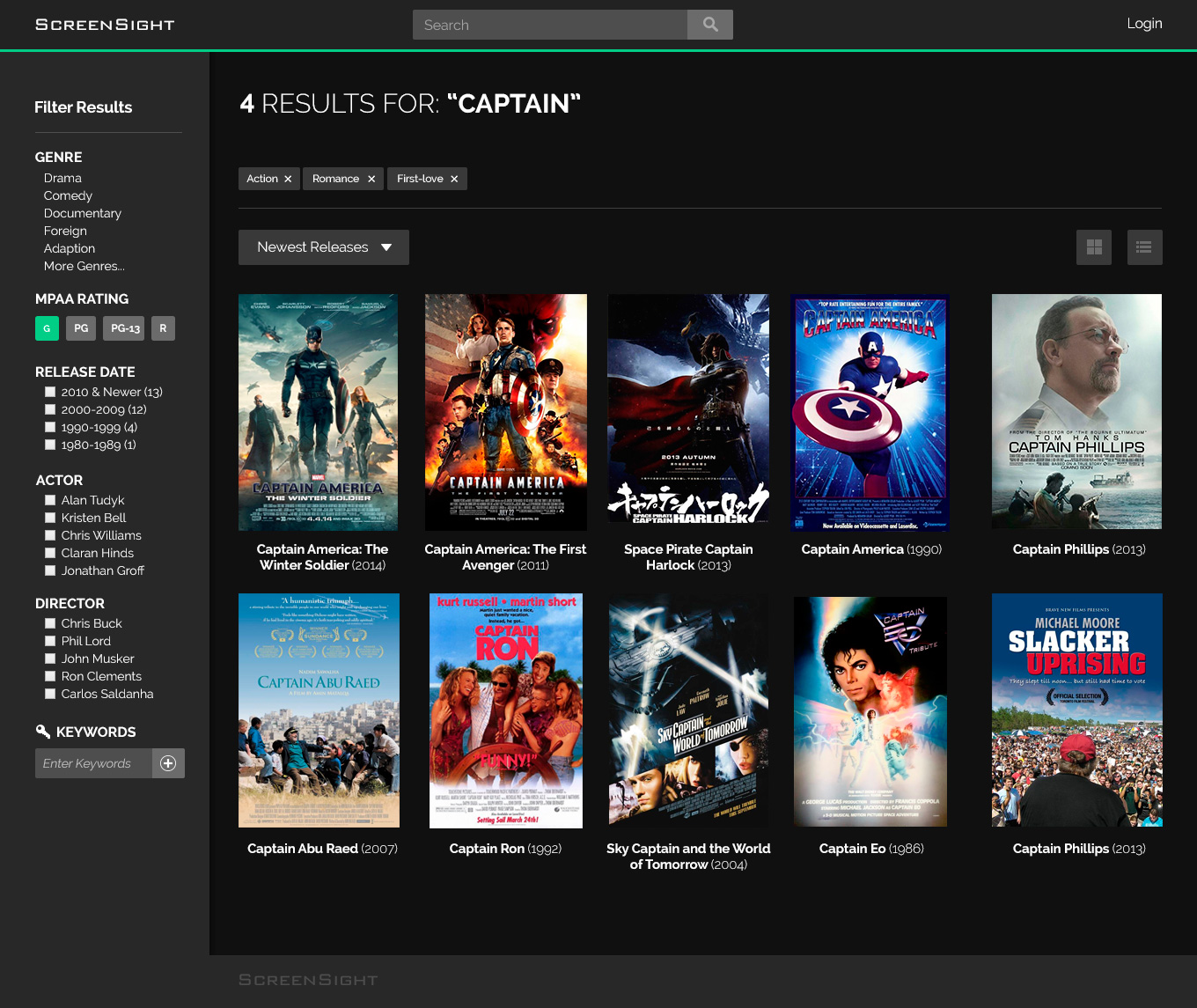1197x1008 pixels.
Task: Focus the Search field
Action: coord(550,25)
